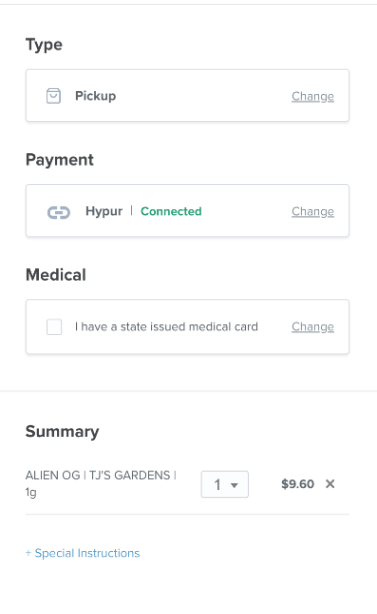Image resolution: width=377 pixels, height=614 pixels.
Task: Click the $9.60 item price
Action: click(298, 484)
